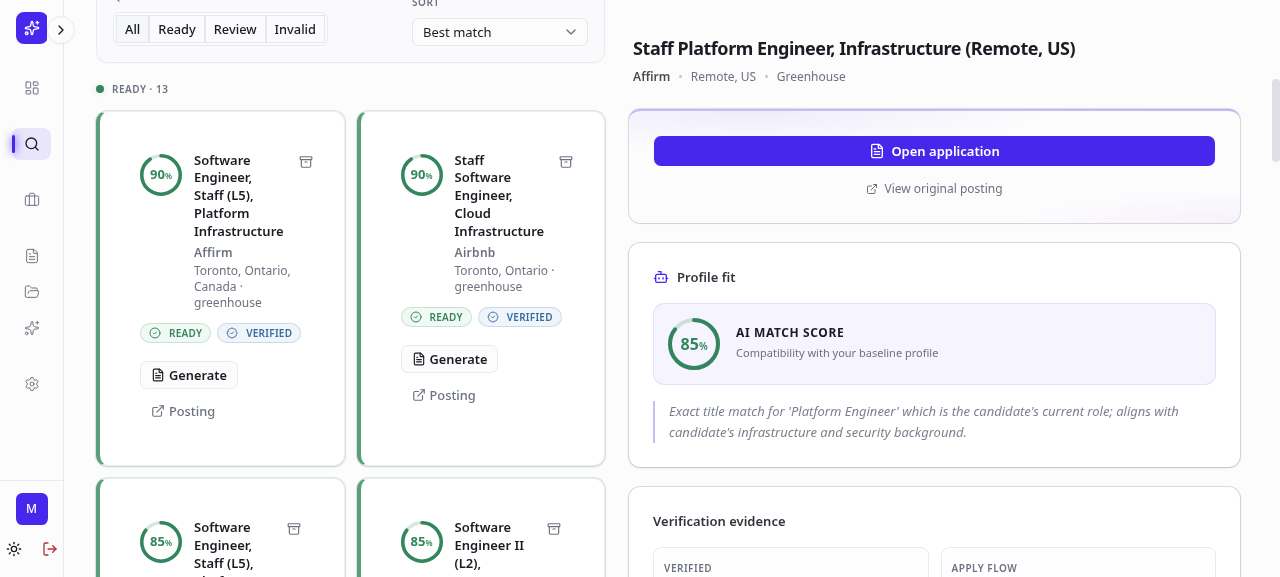Screen dimensions: 1280x577
Task: Click the red logout icon
Action: (x=50, y=549)
